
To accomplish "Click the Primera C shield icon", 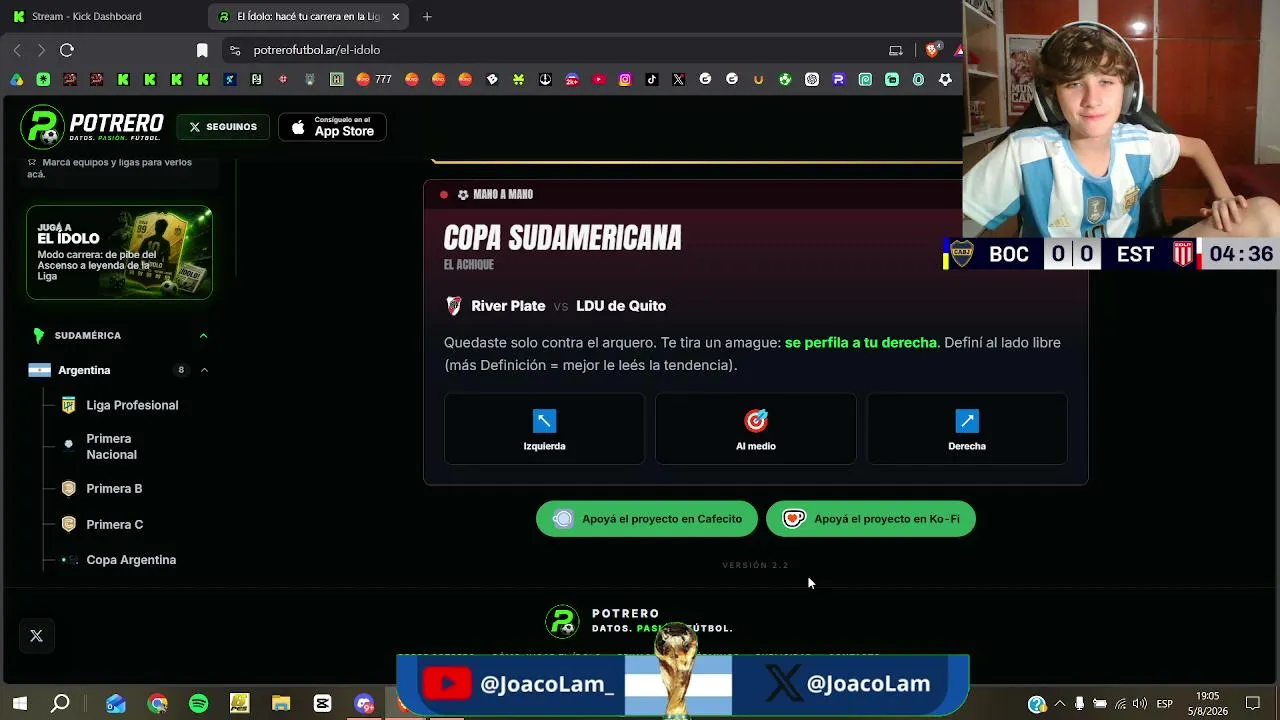I will pyautogui.click(x=68, y=525).
